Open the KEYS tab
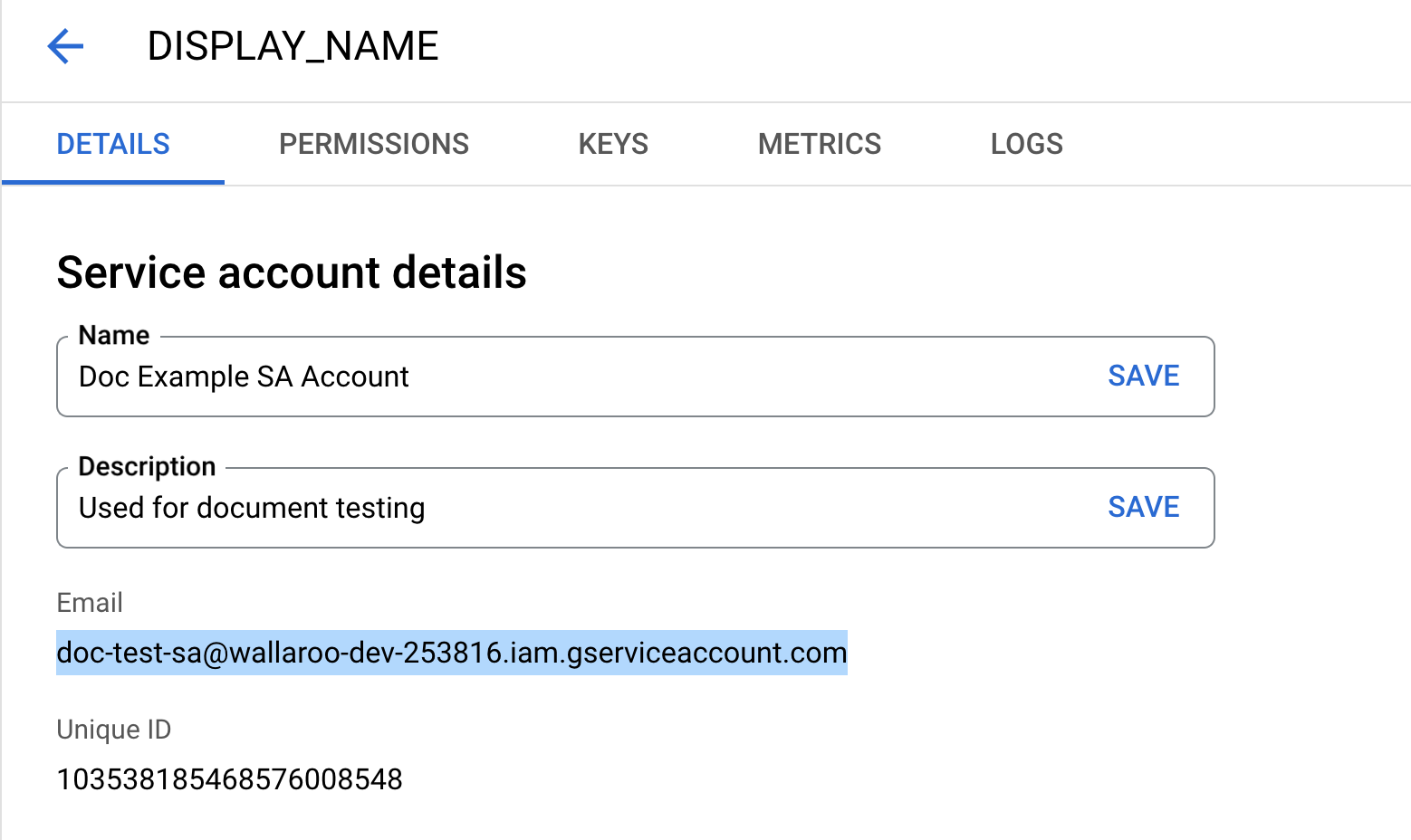The width and height of the screenshot is (1411, 840). (x=613, y=143)
